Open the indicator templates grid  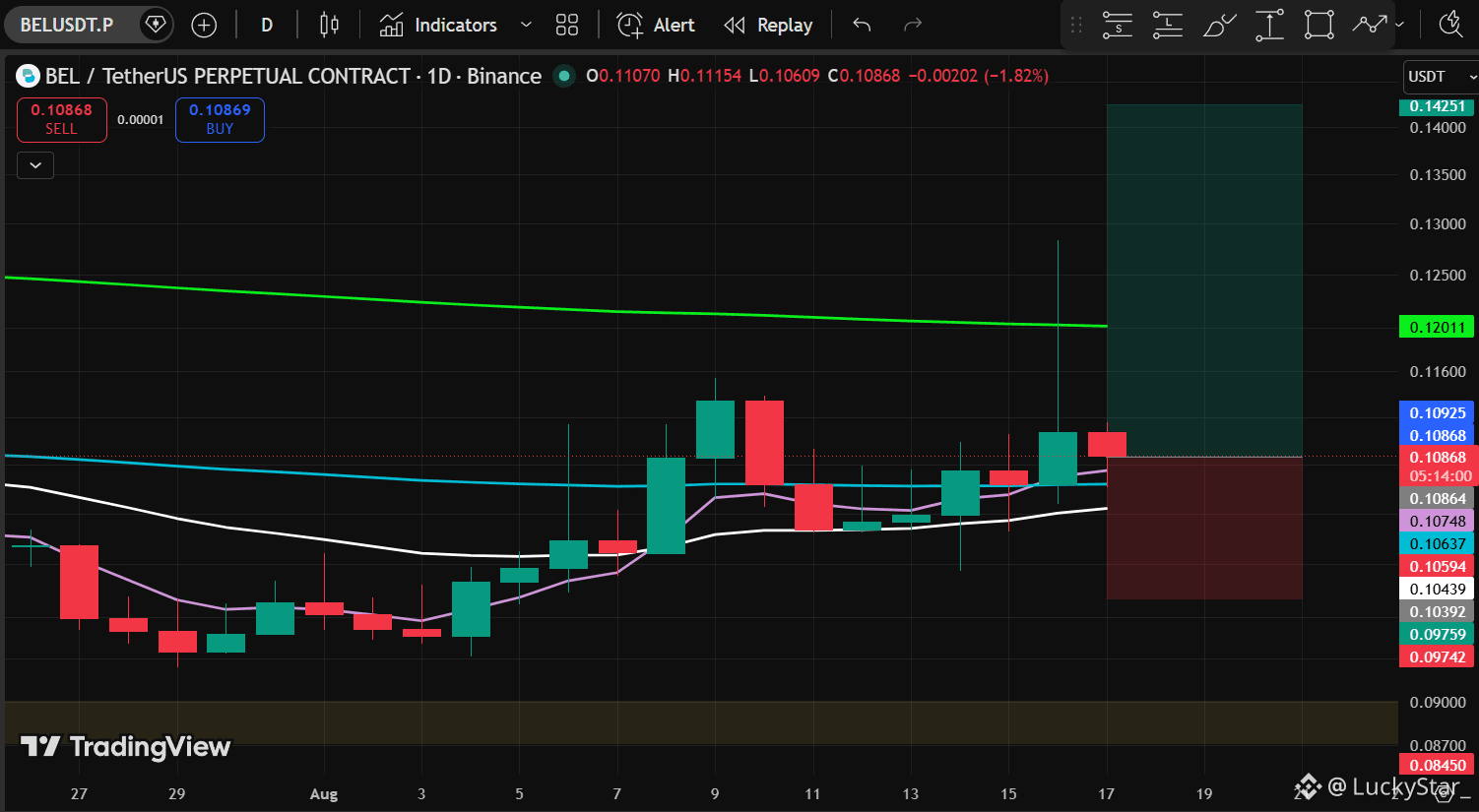point(567,26)
